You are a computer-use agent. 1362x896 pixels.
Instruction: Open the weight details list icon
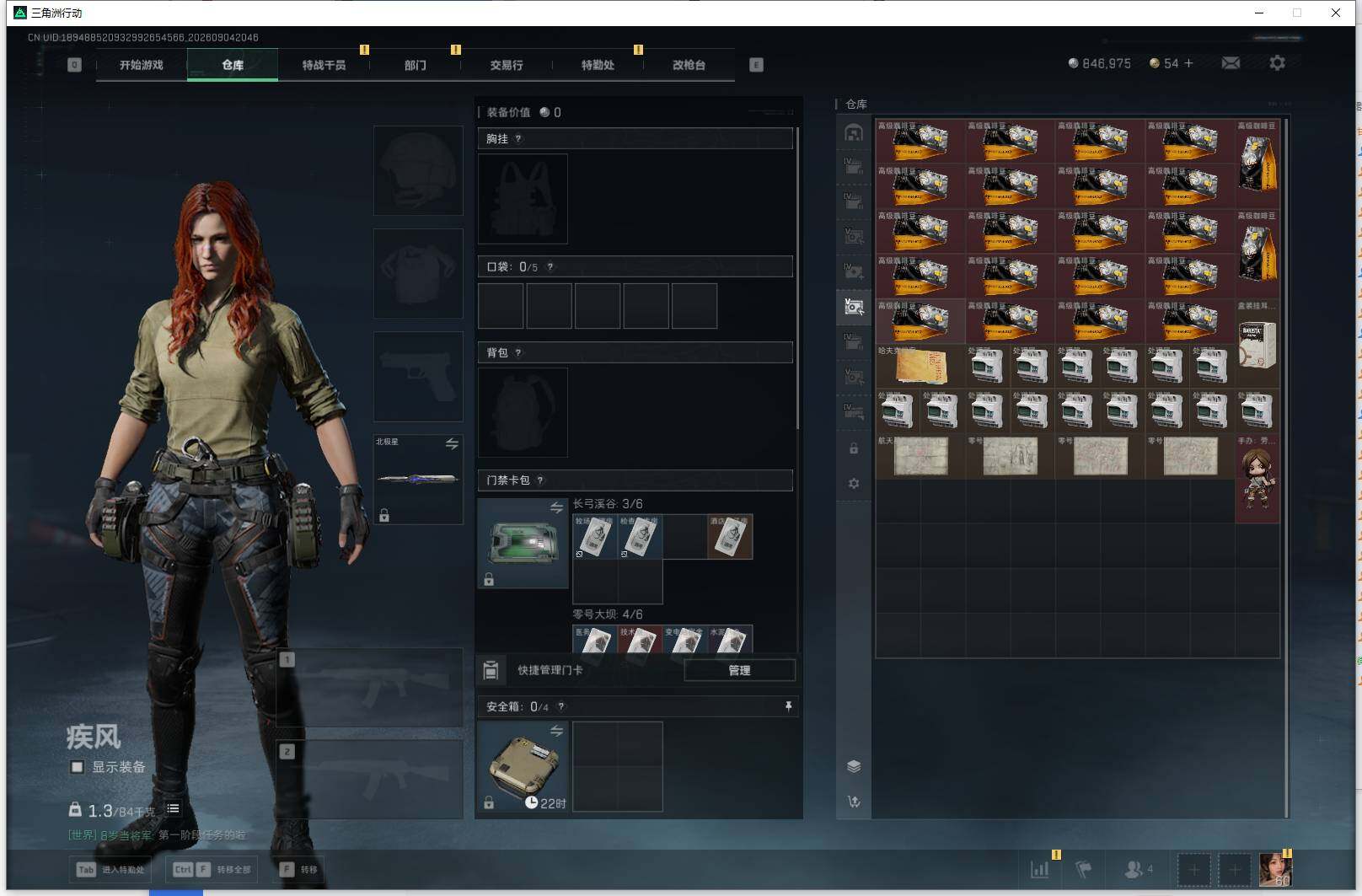tap(173, 808)
